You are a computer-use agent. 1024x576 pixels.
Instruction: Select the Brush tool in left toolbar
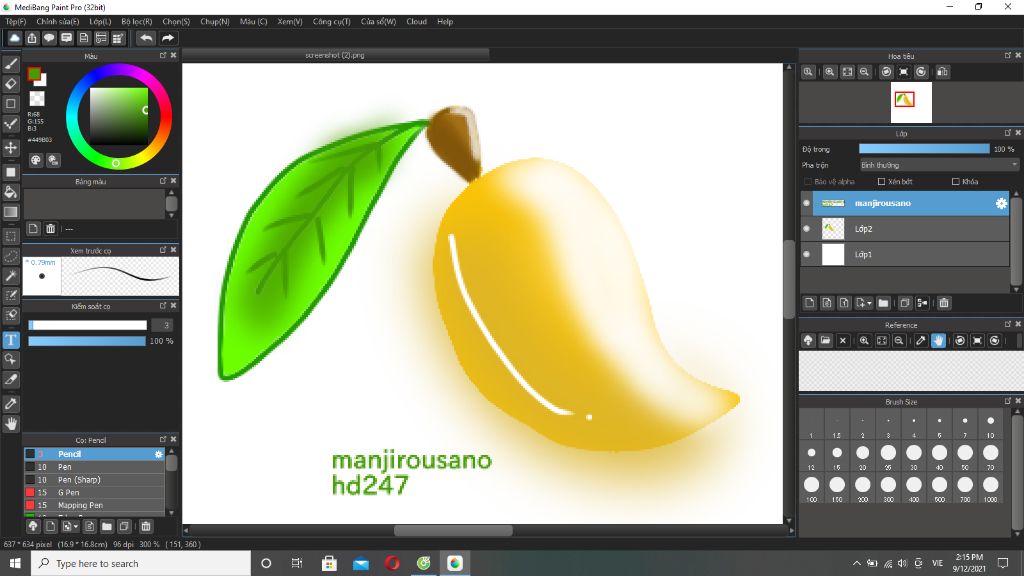click(x=11, y=64)
